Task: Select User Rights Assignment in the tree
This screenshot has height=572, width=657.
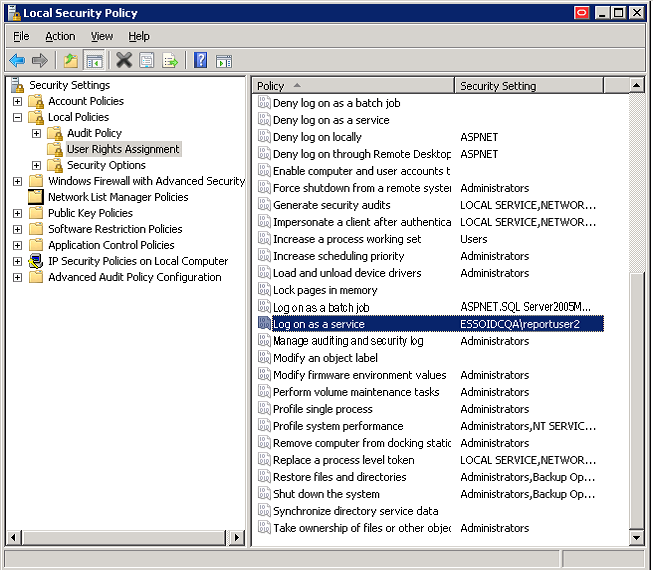Action: 123,150
